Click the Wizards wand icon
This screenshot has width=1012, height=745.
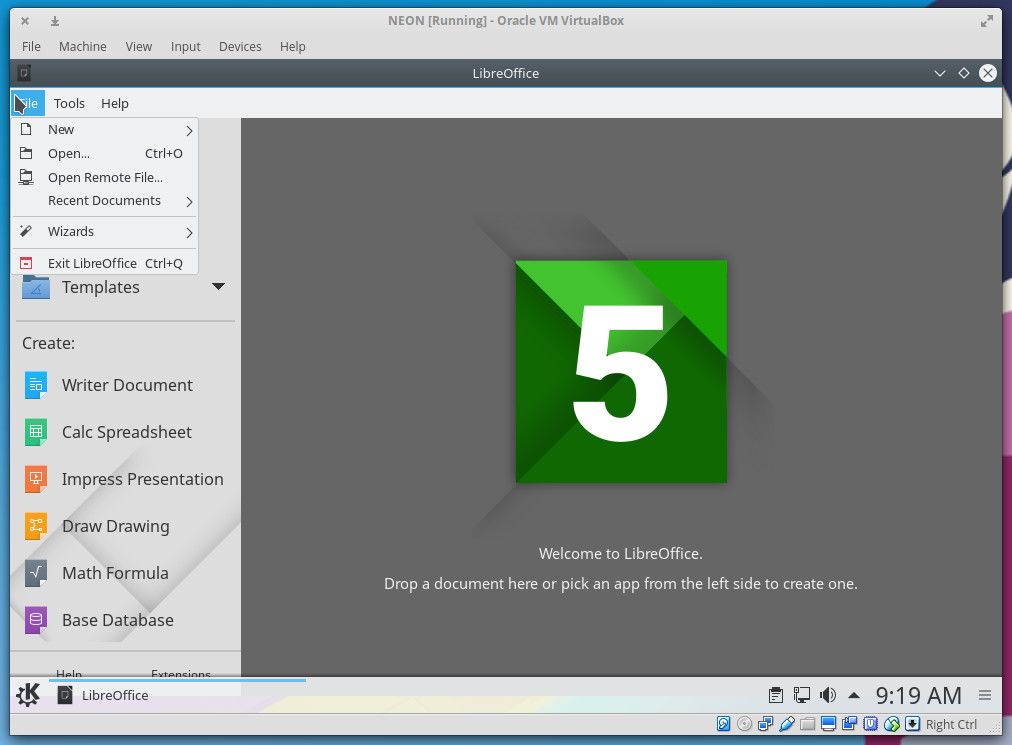(x=26, y=231)
